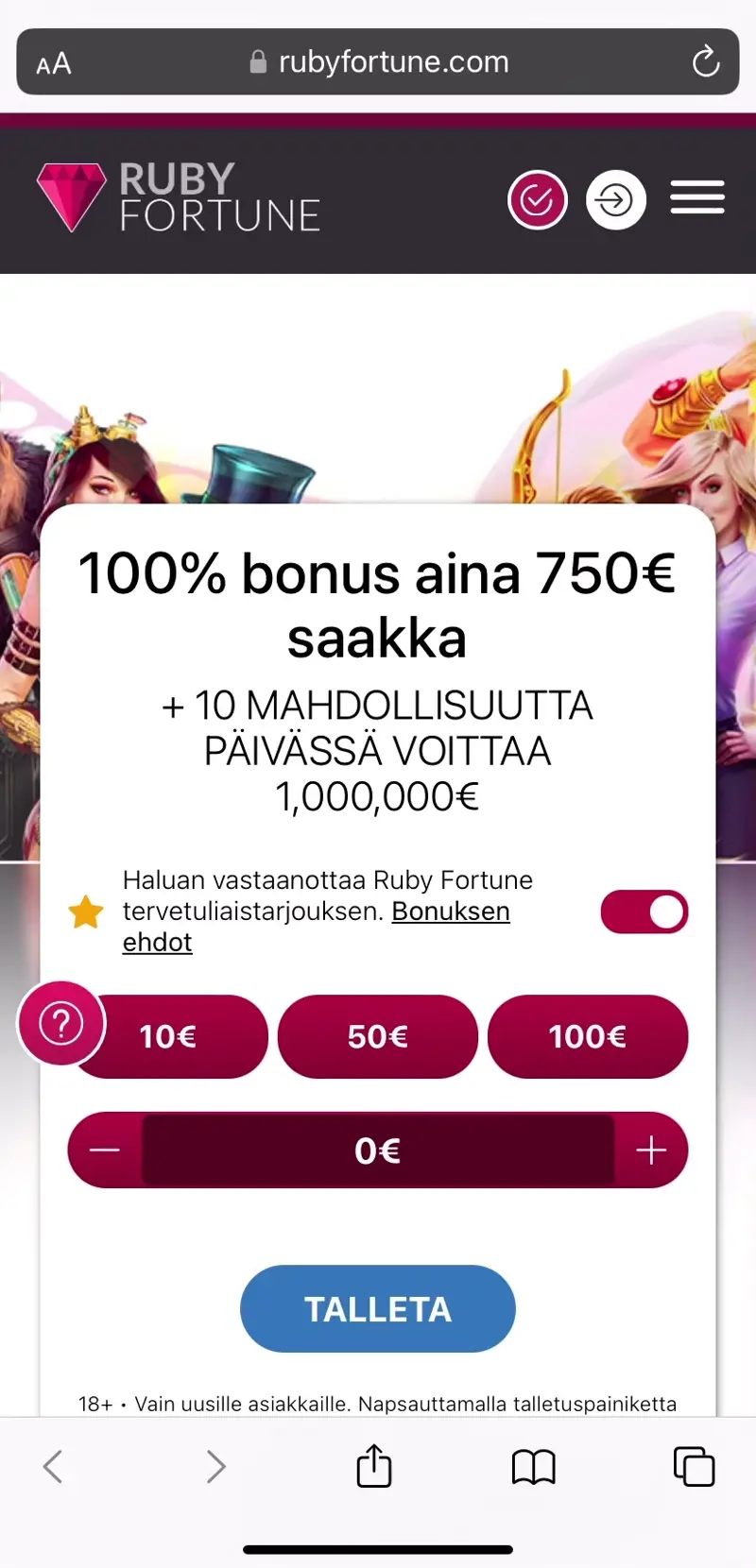Image resolution: width=756 pixels, height=1568 pixels.
Task: Tap the blue TALLETA button
Action: (378, 1309)
